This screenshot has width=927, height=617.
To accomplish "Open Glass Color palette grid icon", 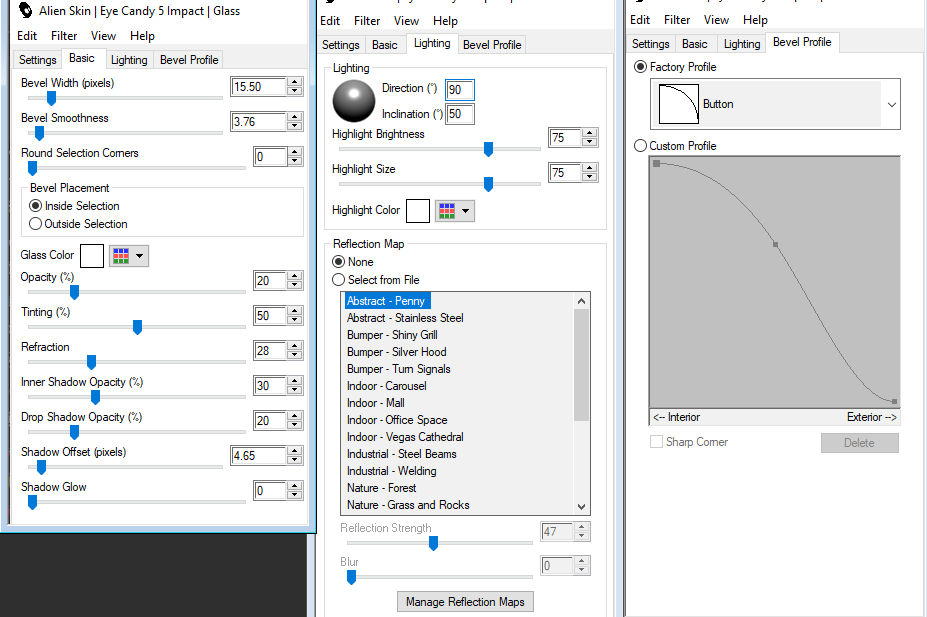I will click(121, 256).
